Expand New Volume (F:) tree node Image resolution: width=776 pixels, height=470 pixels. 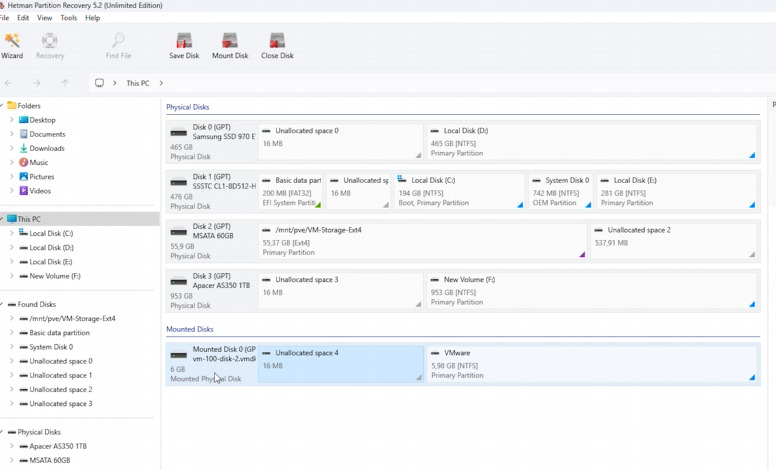tap(11, 276)
